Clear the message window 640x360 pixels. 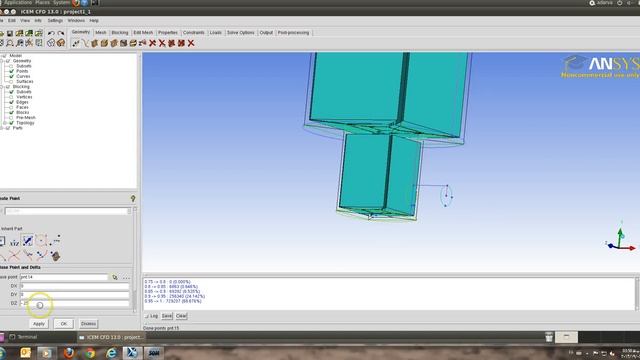tap(181, 316)
